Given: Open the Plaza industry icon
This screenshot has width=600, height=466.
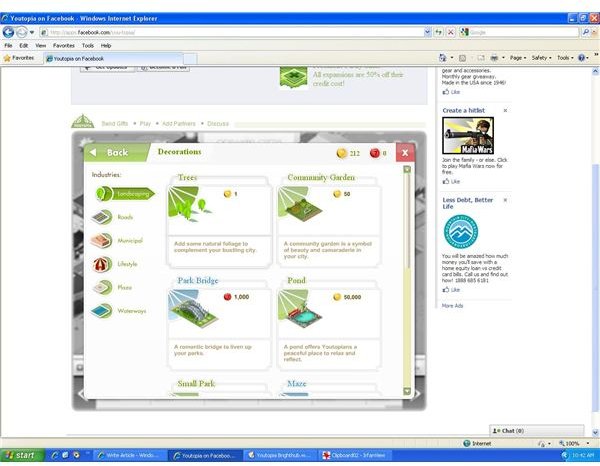Looking at the screenshot, I should tap(102, 288).
